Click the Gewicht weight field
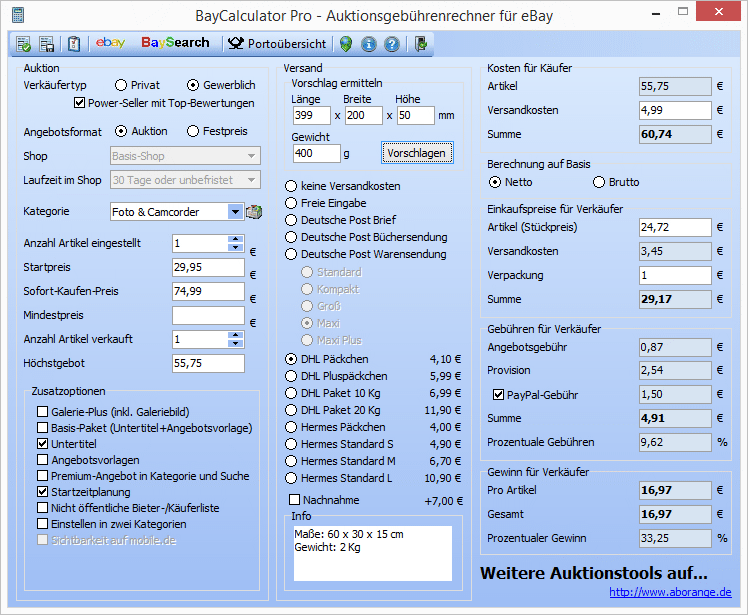This screenshot has height=615, width=748. point(317,153)
